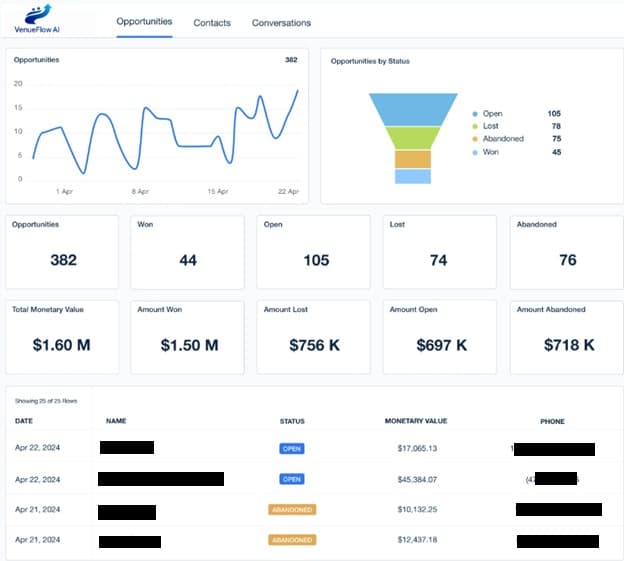Viewport: 624px width, 561px height.
Task: Click the ABANDONED badge on $12,437.18 row
Action: point(292,540)
